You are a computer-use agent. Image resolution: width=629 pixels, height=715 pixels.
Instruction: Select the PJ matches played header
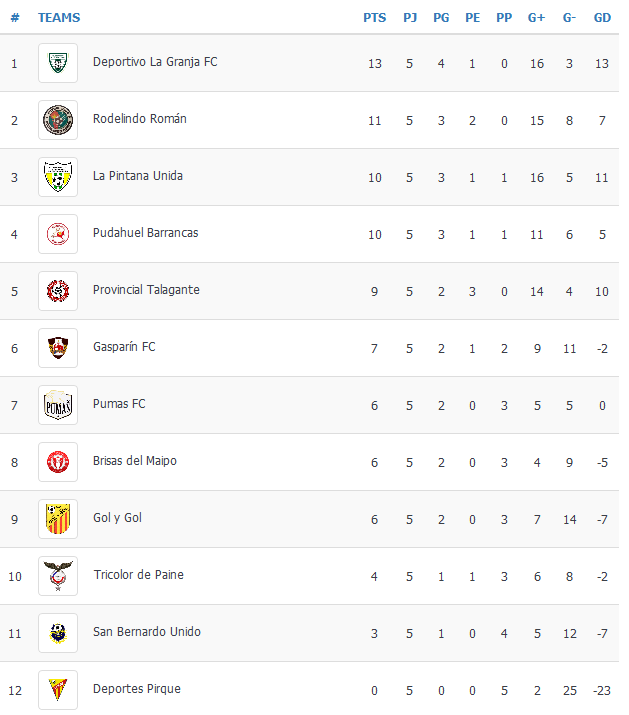click(410, 18)
